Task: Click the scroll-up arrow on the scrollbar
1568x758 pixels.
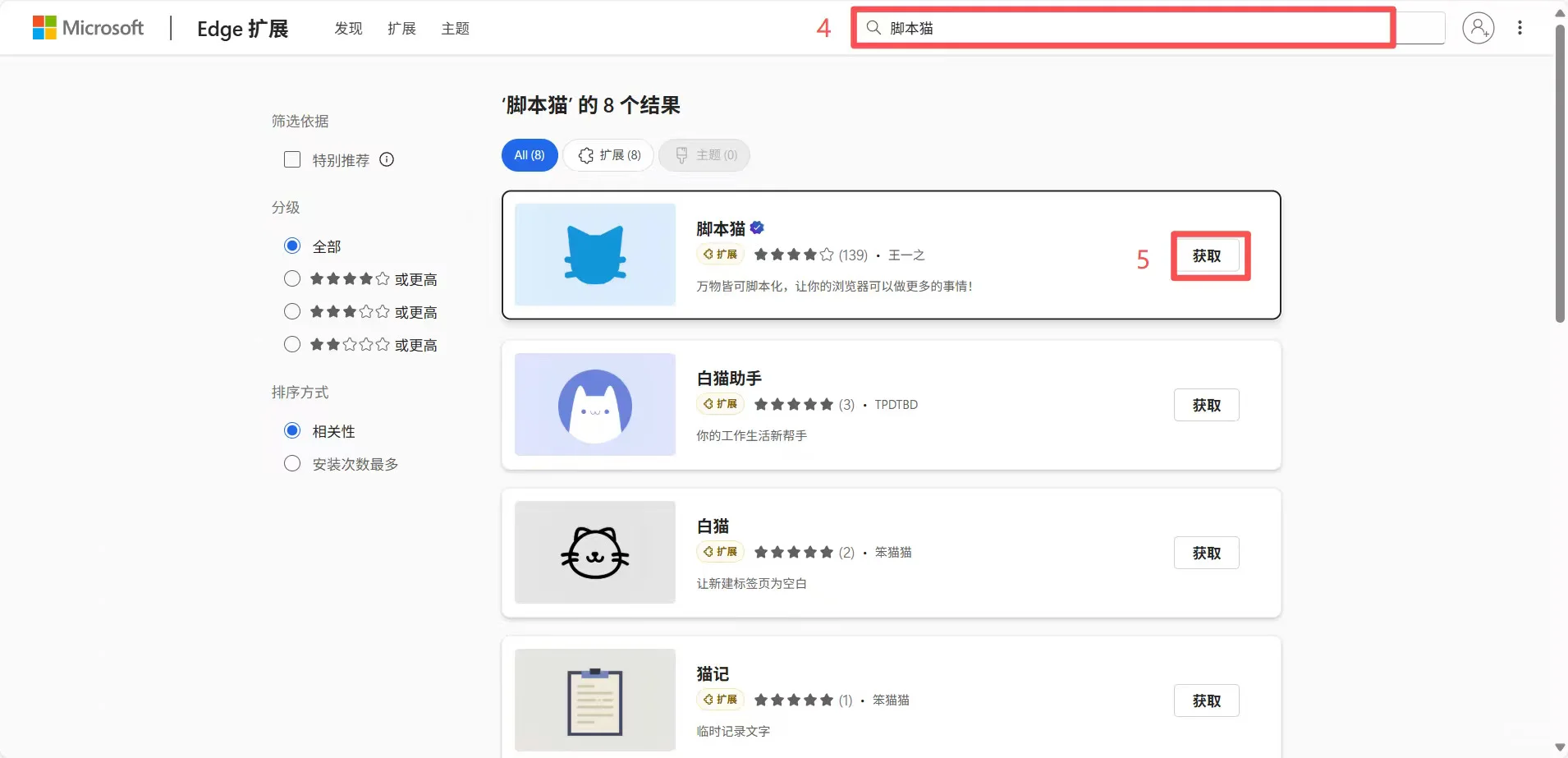Action: [x=1558, y=11]
